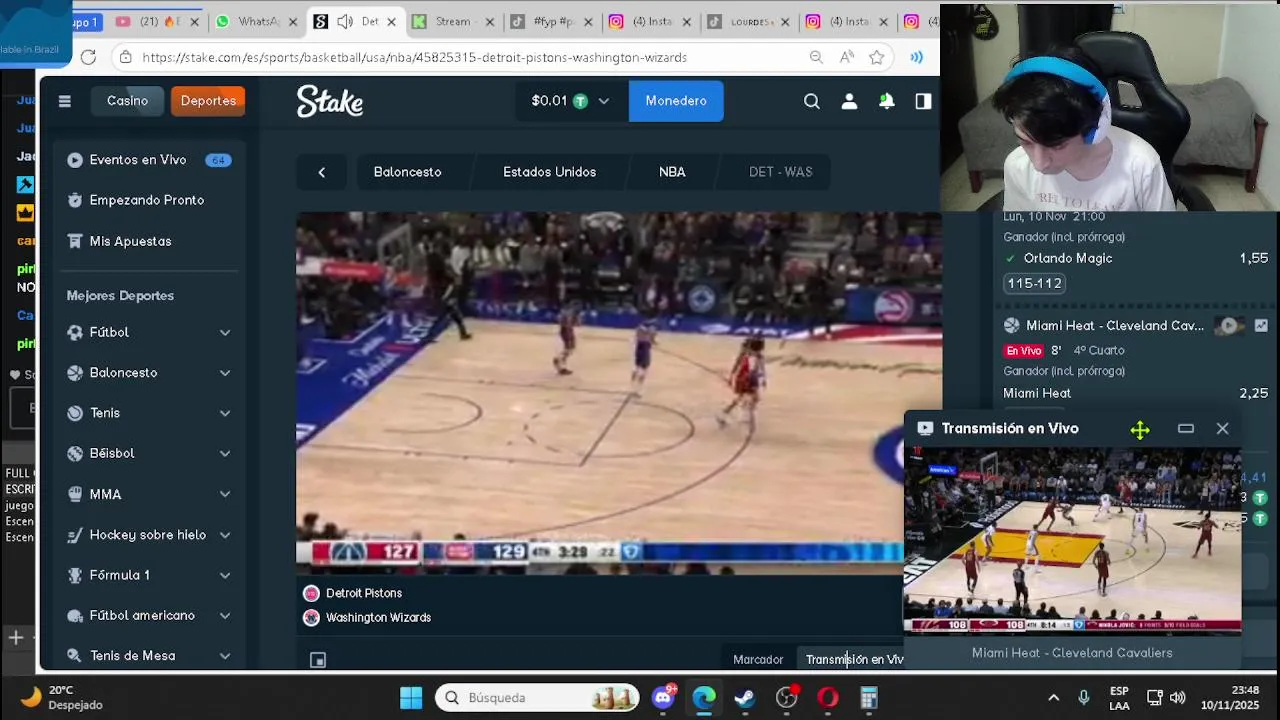The width and height of the screenshot is (1280, 720).
Task: Show hidden system tray icons
Action: point(1053,698)
